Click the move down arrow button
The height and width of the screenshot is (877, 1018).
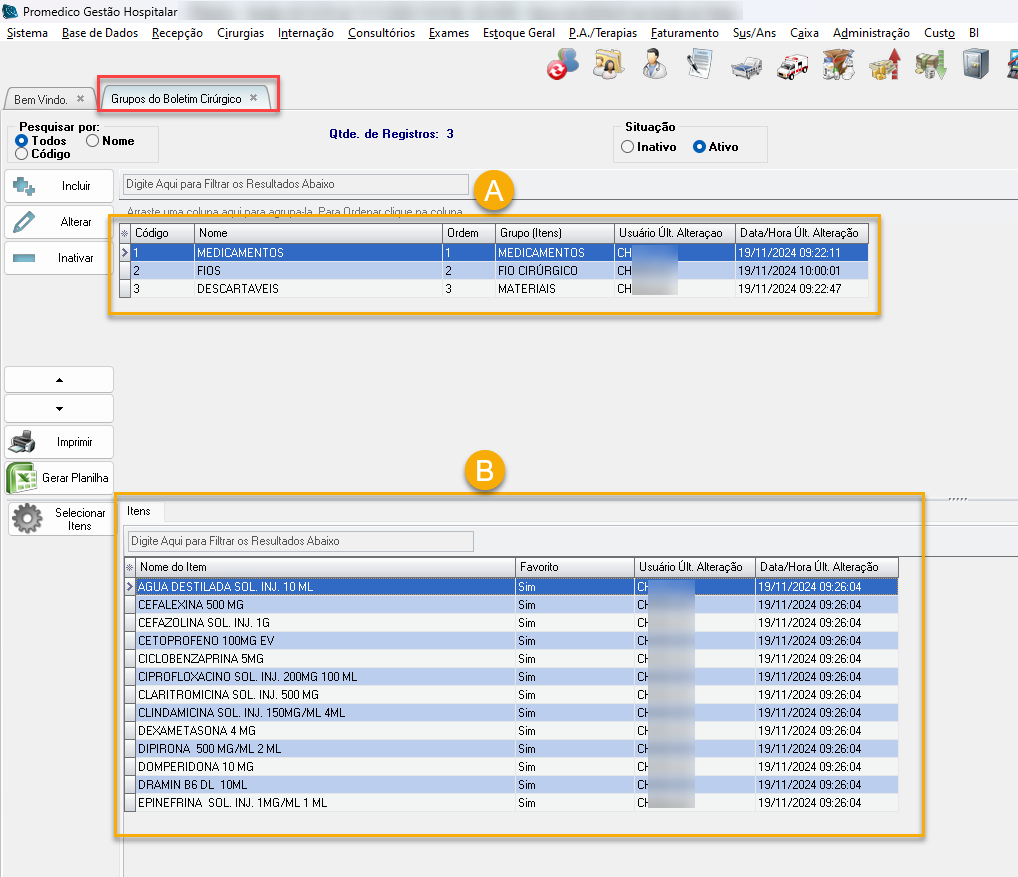click(x=59, y=409)
